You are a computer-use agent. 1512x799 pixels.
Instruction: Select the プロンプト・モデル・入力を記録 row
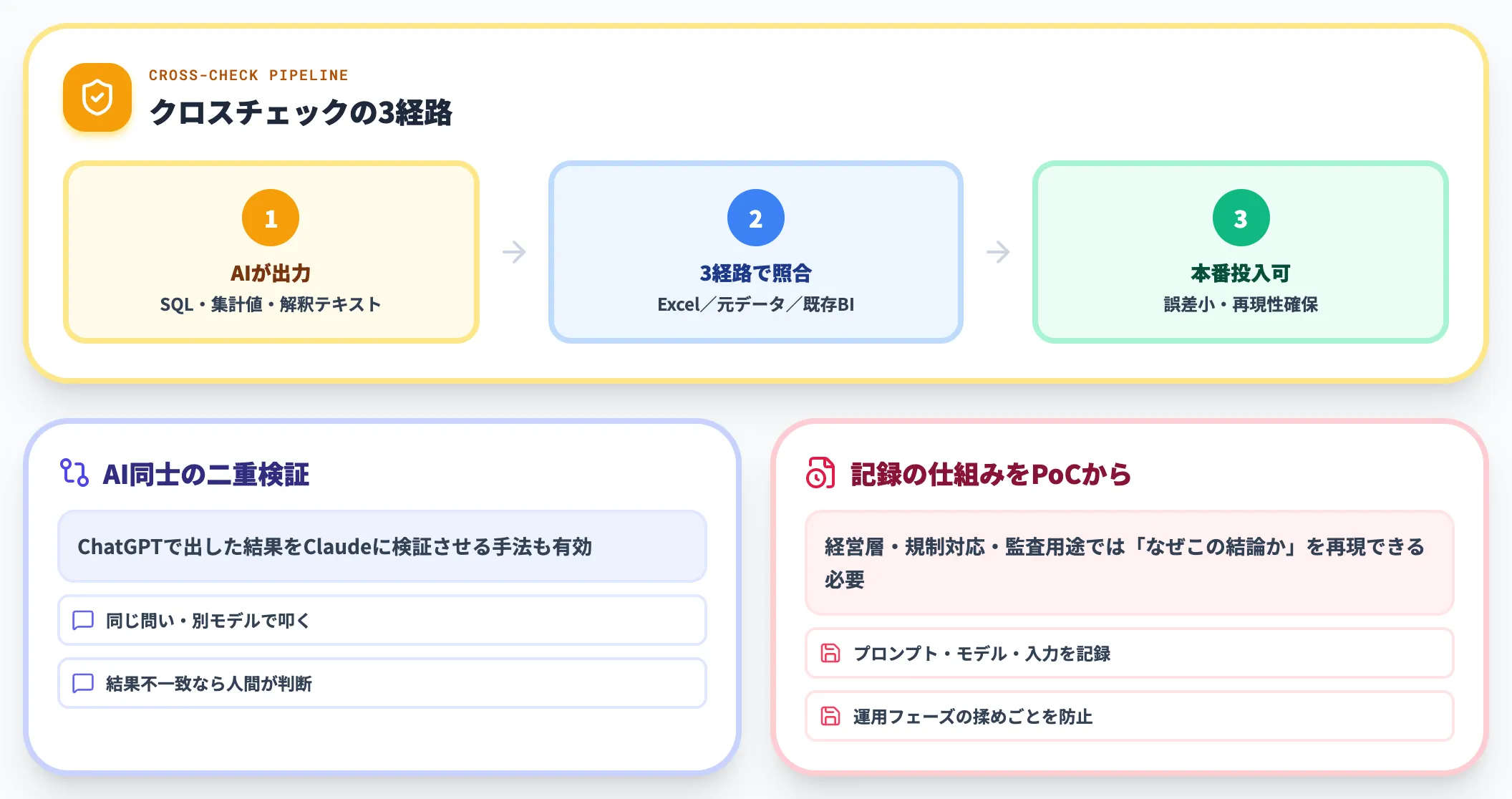click(1130, 653)
